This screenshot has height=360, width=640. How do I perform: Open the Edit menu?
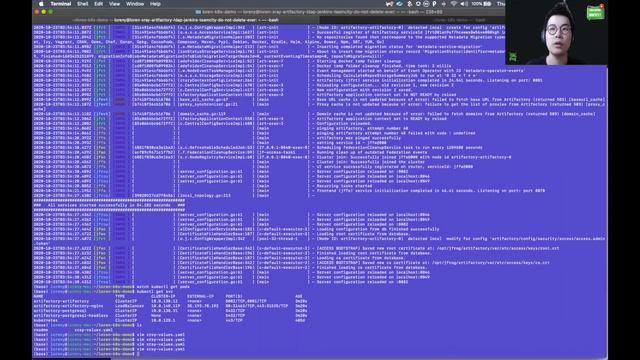point(98,4)
